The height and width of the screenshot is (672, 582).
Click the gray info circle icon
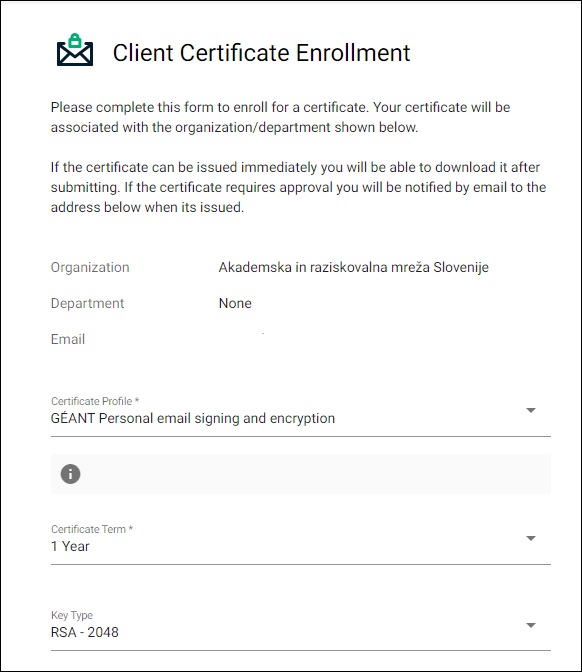pyautogui.click(x=70, y=474)
